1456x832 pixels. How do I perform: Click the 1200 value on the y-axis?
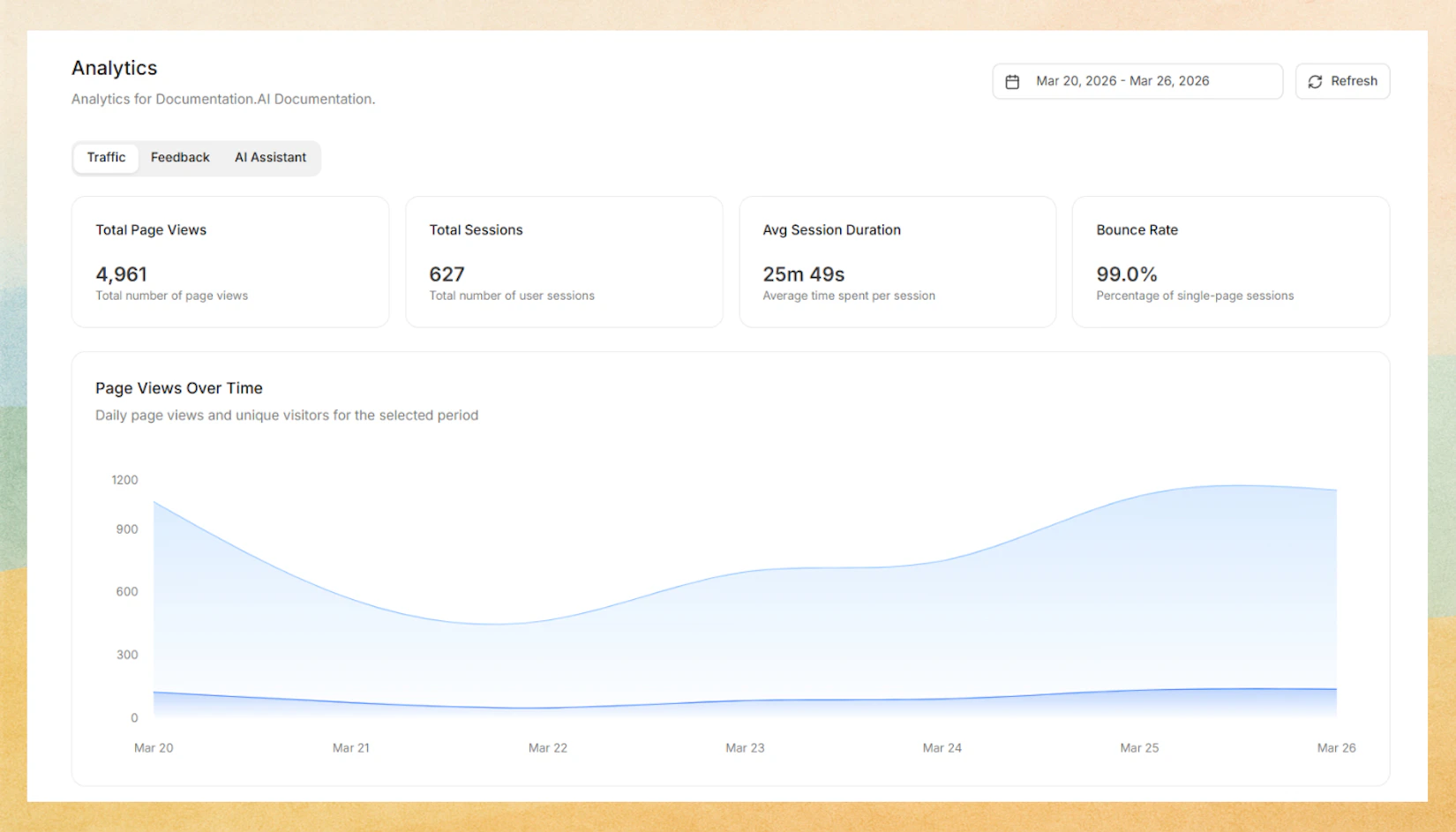[x=125, y=480]
